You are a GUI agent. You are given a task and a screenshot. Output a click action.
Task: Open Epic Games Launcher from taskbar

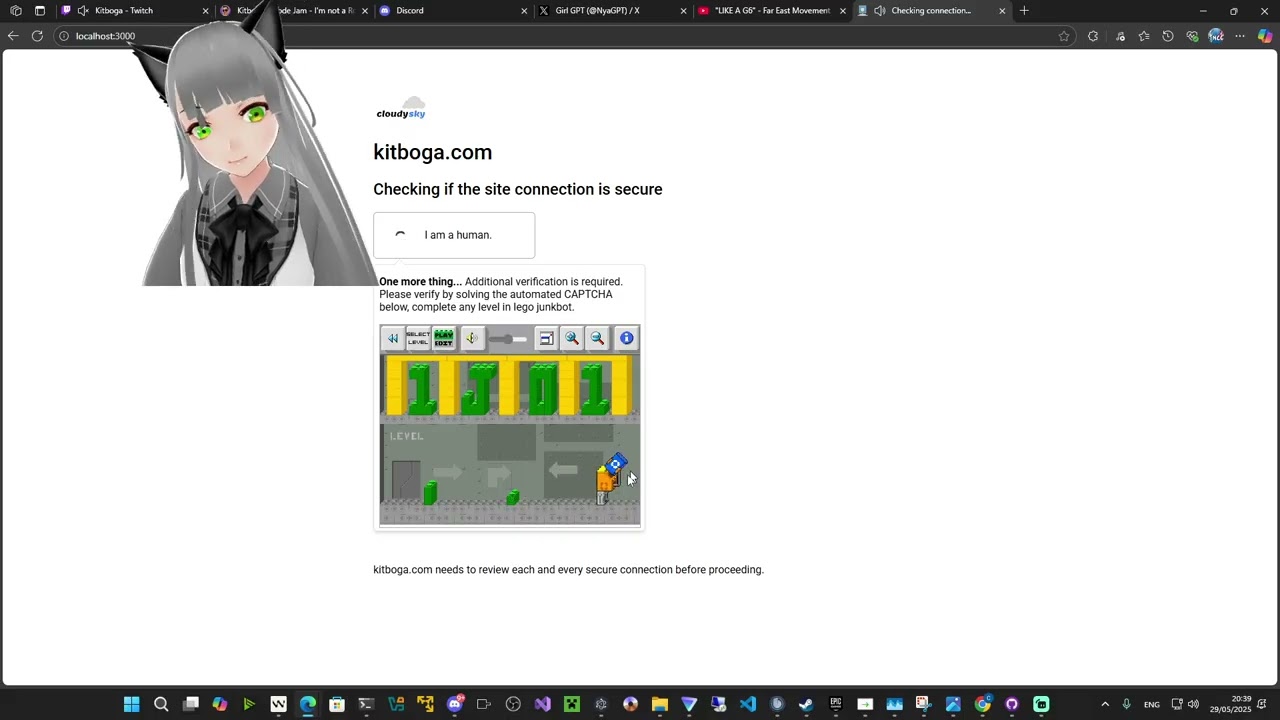pyautogui.click(x=836, y=704)
